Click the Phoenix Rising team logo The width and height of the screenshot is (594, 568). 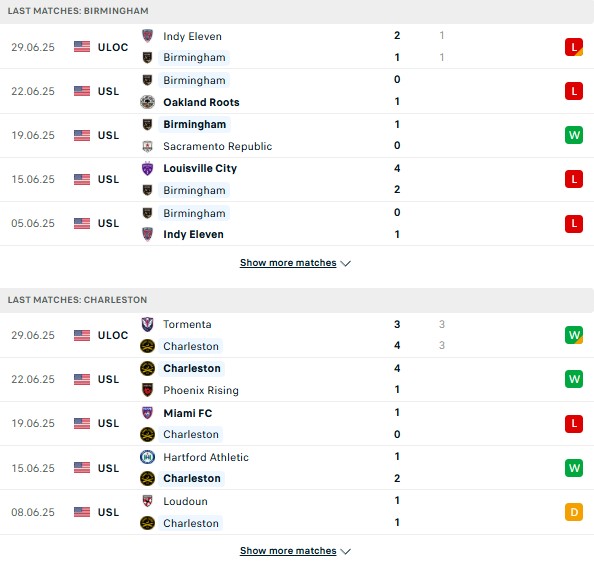point(147,390)
